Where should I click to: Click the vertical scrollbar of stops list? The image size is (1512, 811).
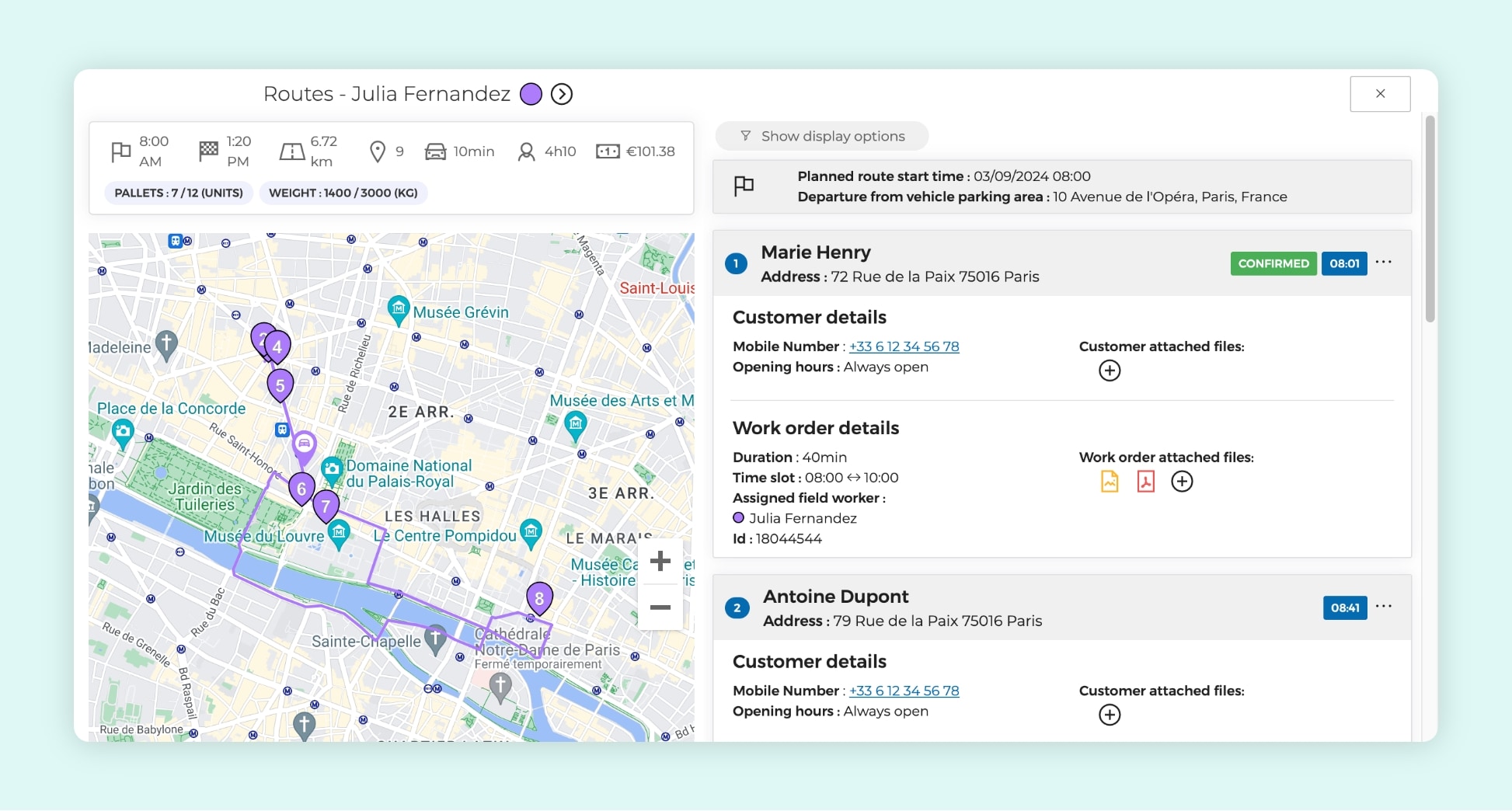1430,218
